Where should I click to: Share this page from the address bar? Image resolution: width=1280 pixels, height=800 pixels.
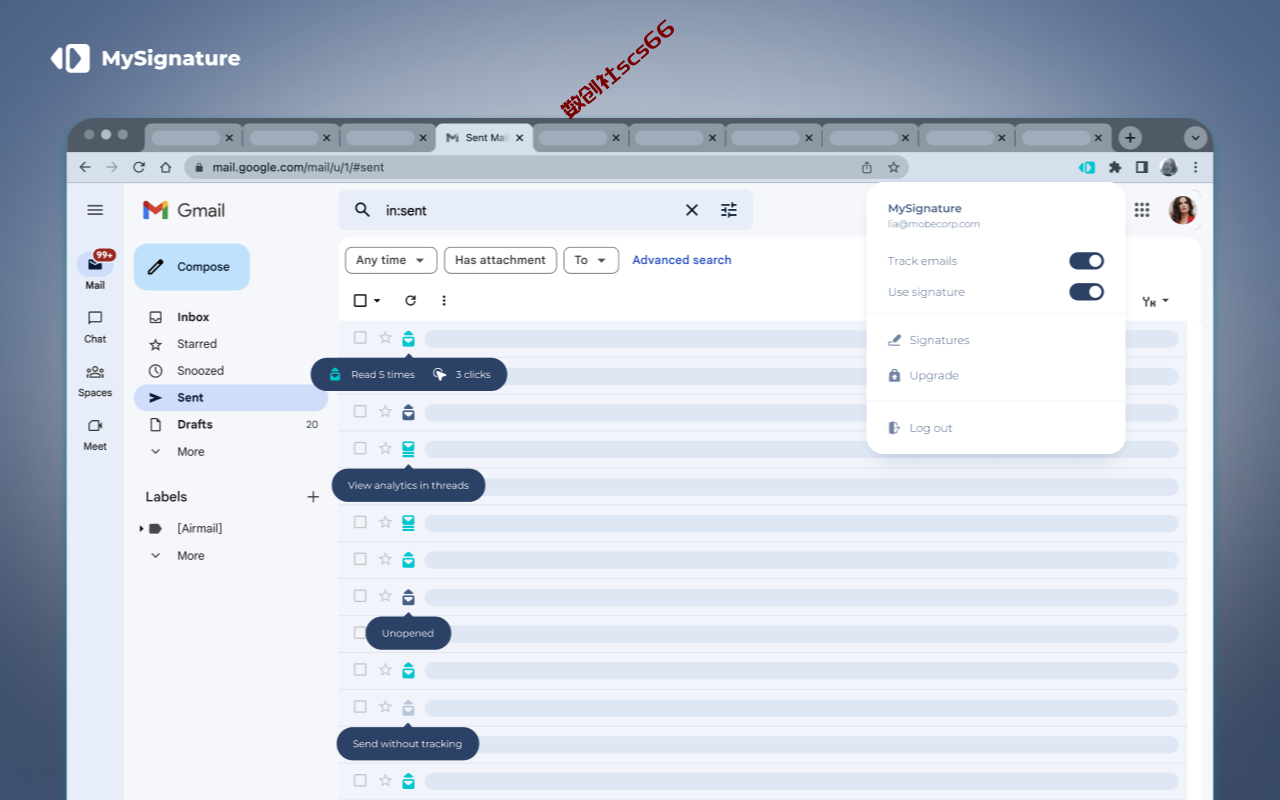click(867, 167)
